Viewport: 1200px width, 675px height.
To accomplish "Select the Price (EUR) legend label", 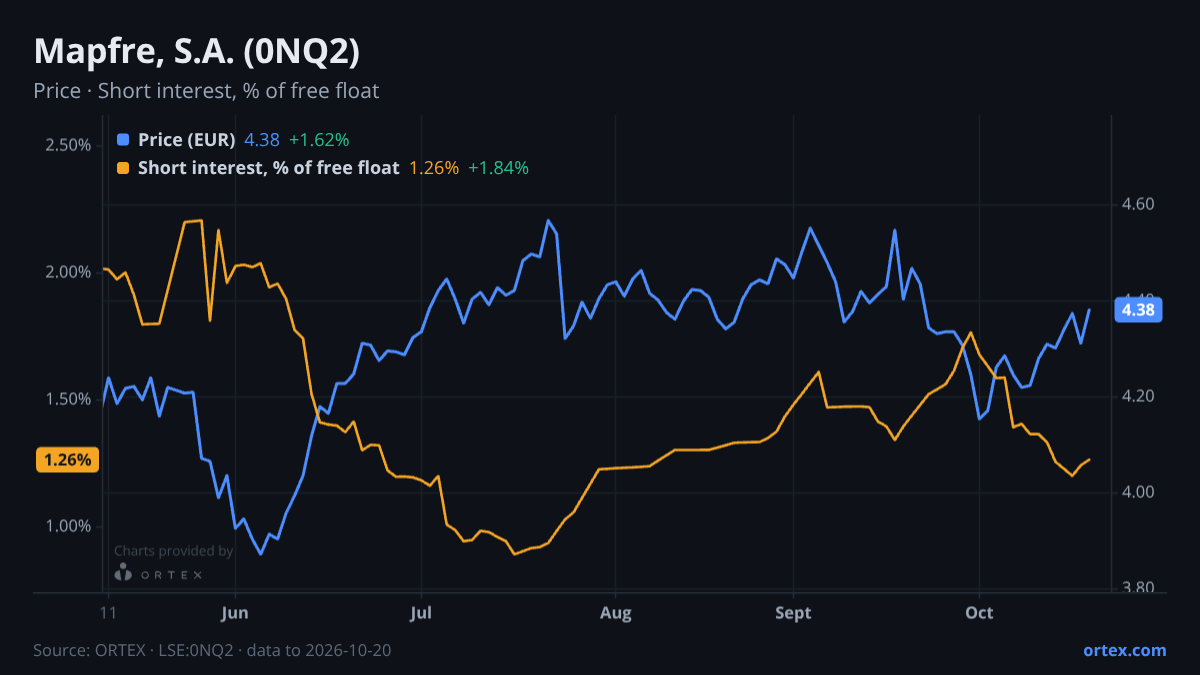I will pyautogui.click(x=187, y=140).
